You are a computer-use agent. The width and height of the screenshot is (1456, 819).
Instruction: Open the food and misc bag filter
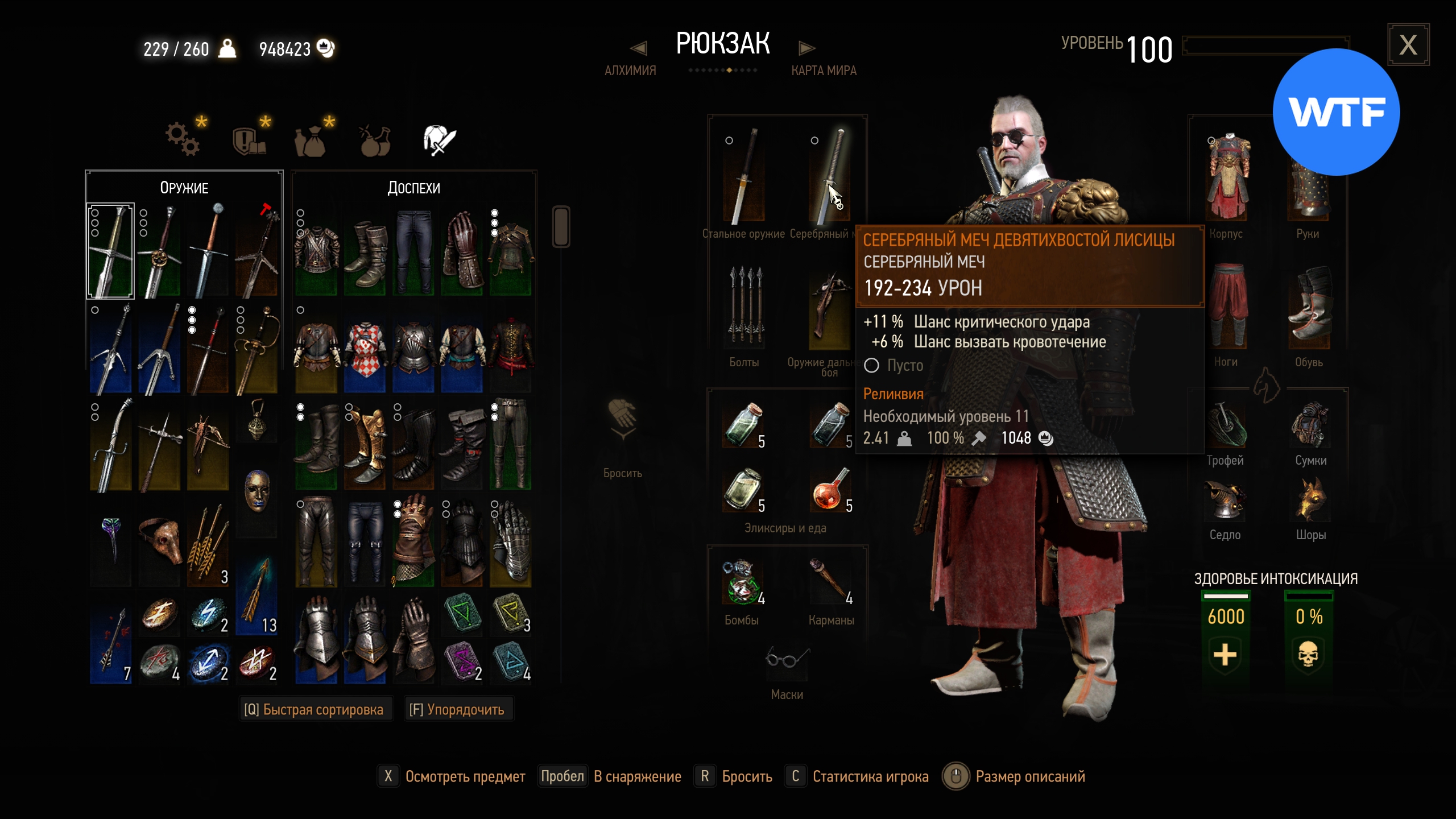point(311,141)
